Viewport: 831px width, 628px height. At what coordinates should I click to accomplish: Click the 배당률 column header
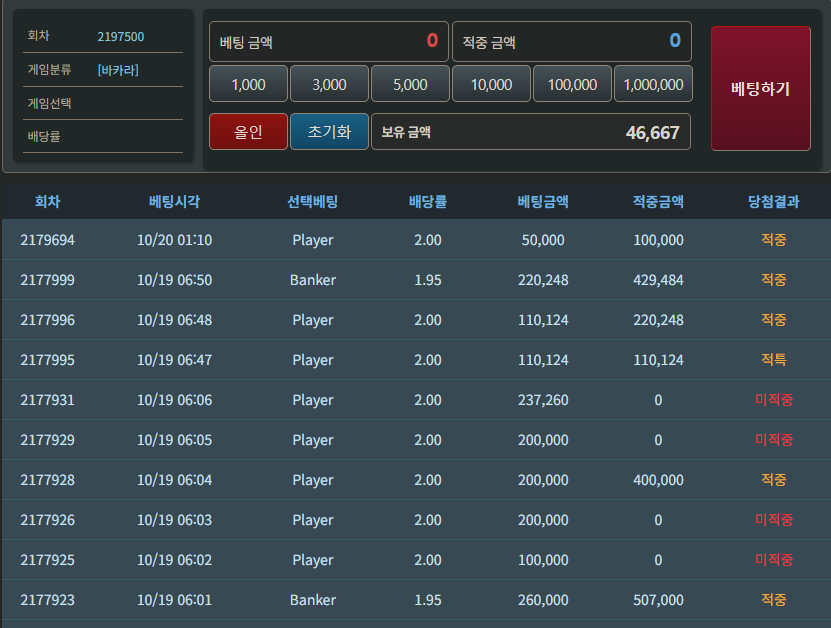[428, 201]
